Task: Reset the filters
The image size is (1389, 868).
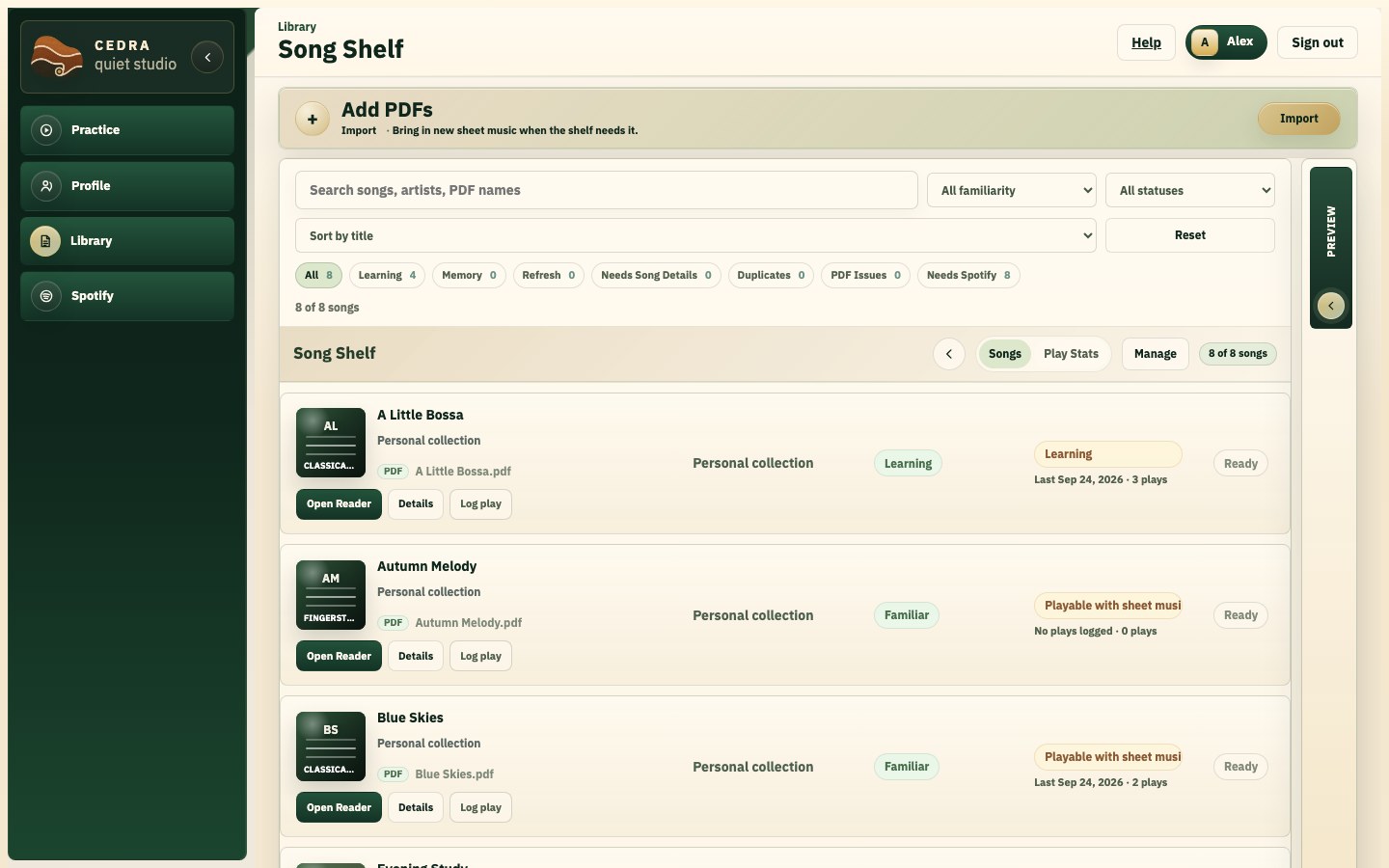Action: click(x=1190, y=235)
